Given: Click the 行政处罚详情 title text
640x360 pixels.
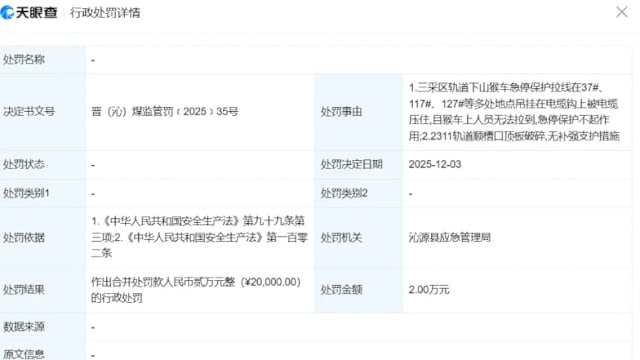Looking at the screenshot, I should pos(105,13).
